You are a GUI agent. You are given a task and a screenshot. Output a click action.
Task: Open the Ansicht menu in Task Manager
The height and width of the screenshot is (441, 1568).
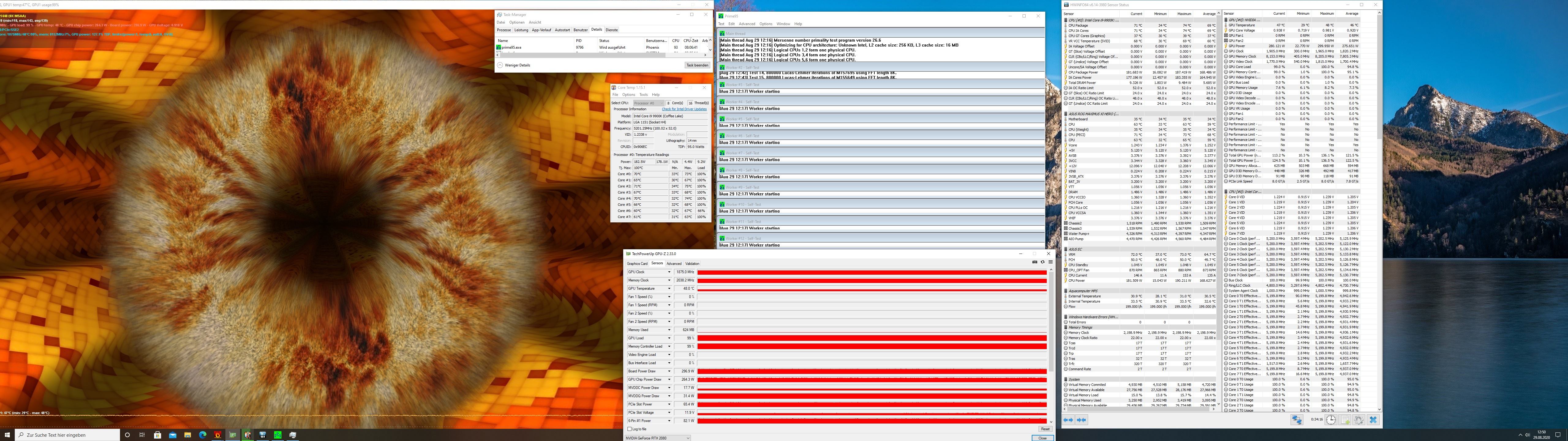(535, 23)
